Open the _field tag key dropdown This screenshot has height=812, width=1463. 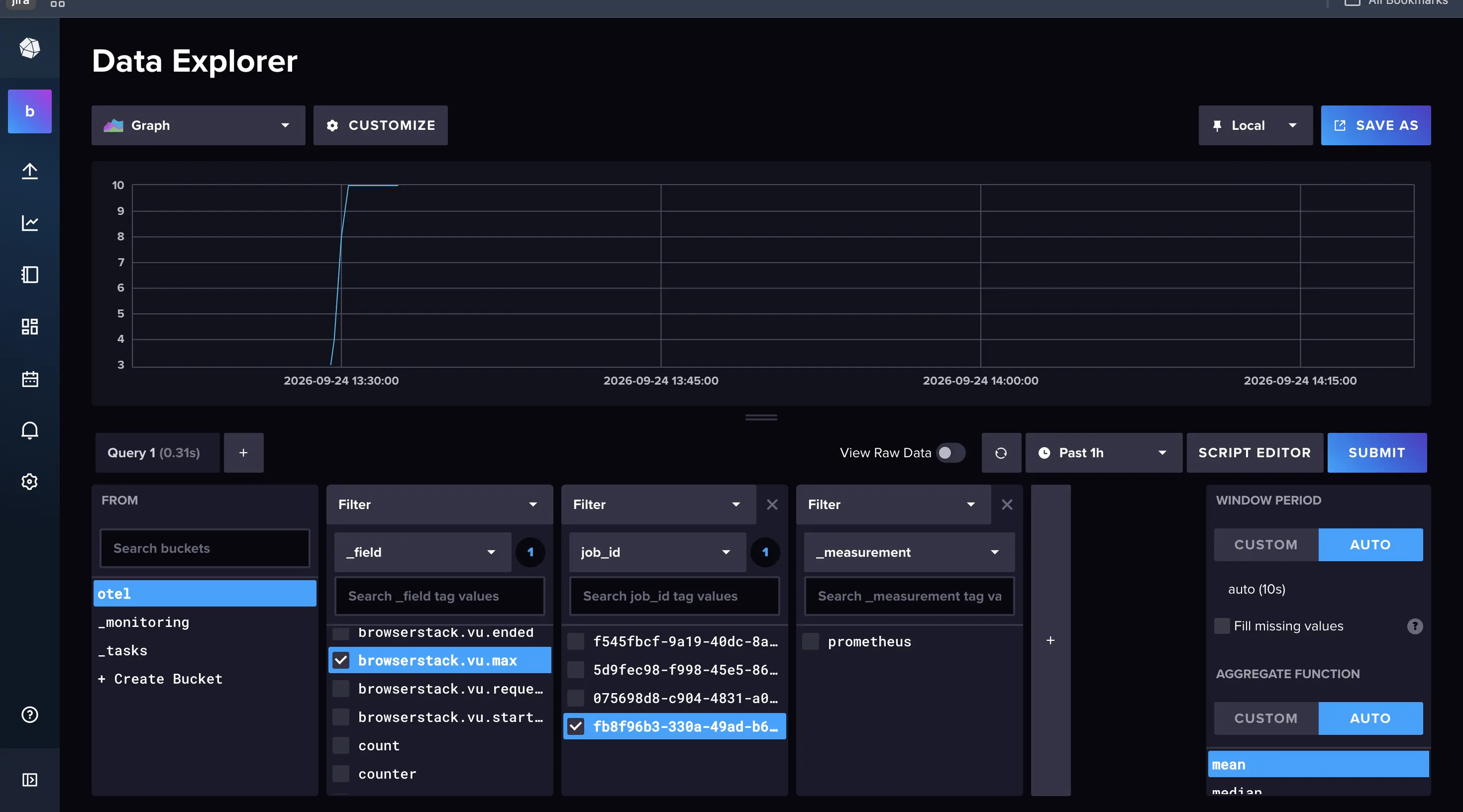click(x=422, y=552)
